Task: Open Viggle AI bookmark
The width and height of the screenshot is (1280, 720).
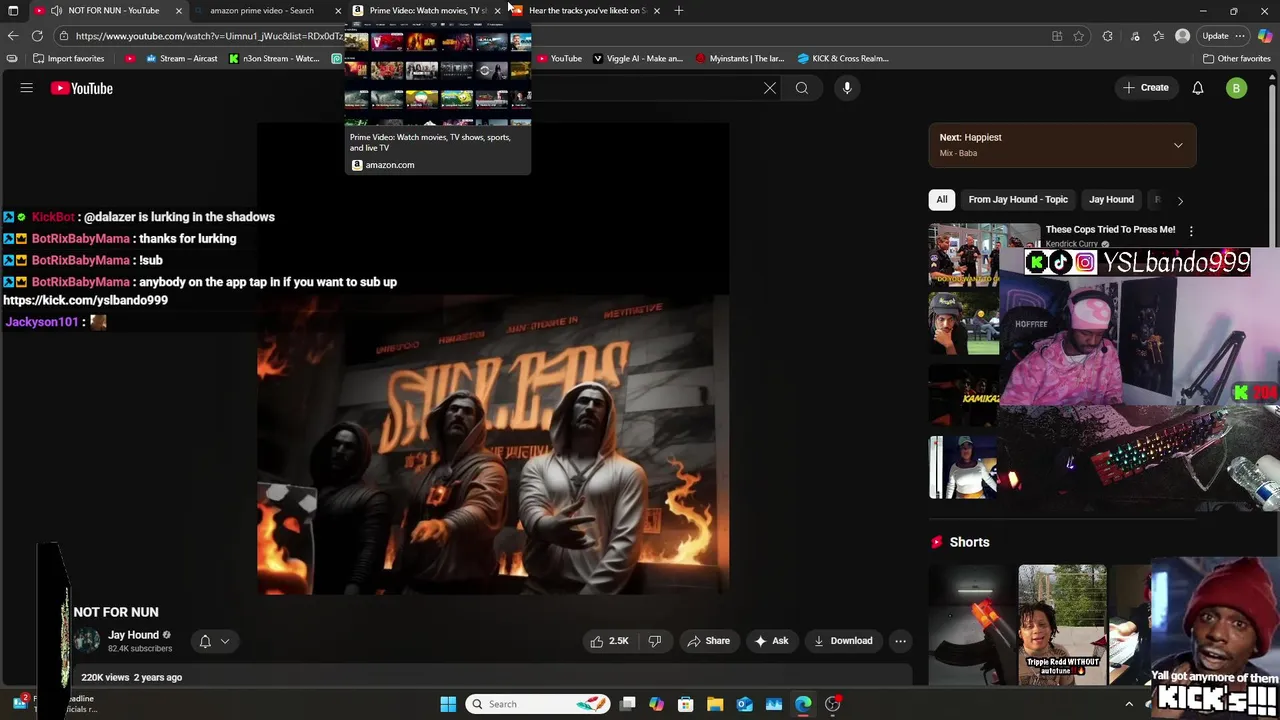Action: [637, 58]
